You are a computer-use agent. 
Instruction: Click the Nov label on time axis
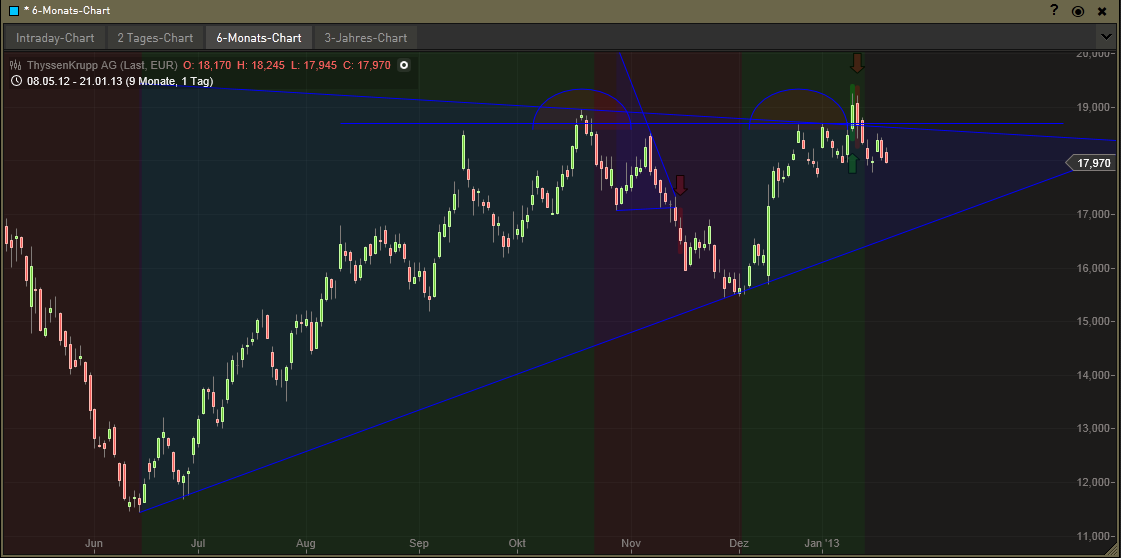(631, 544)
